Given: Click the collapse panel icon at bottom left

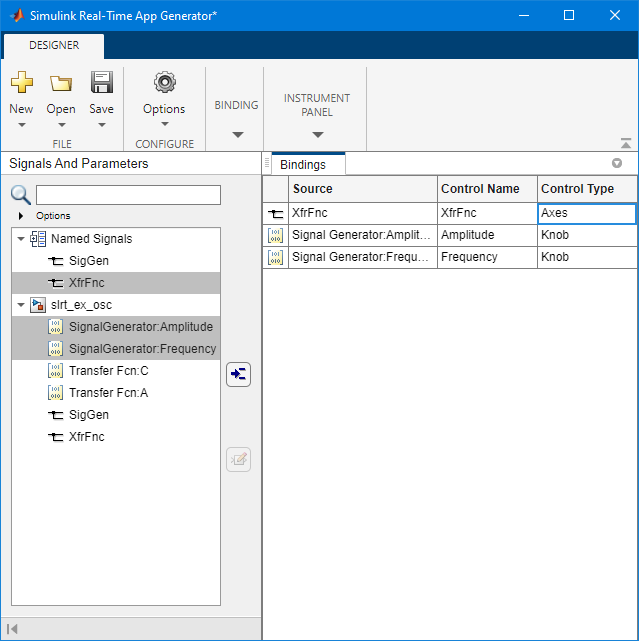Looking at the screenshot, I should click(x=12, y=628).
